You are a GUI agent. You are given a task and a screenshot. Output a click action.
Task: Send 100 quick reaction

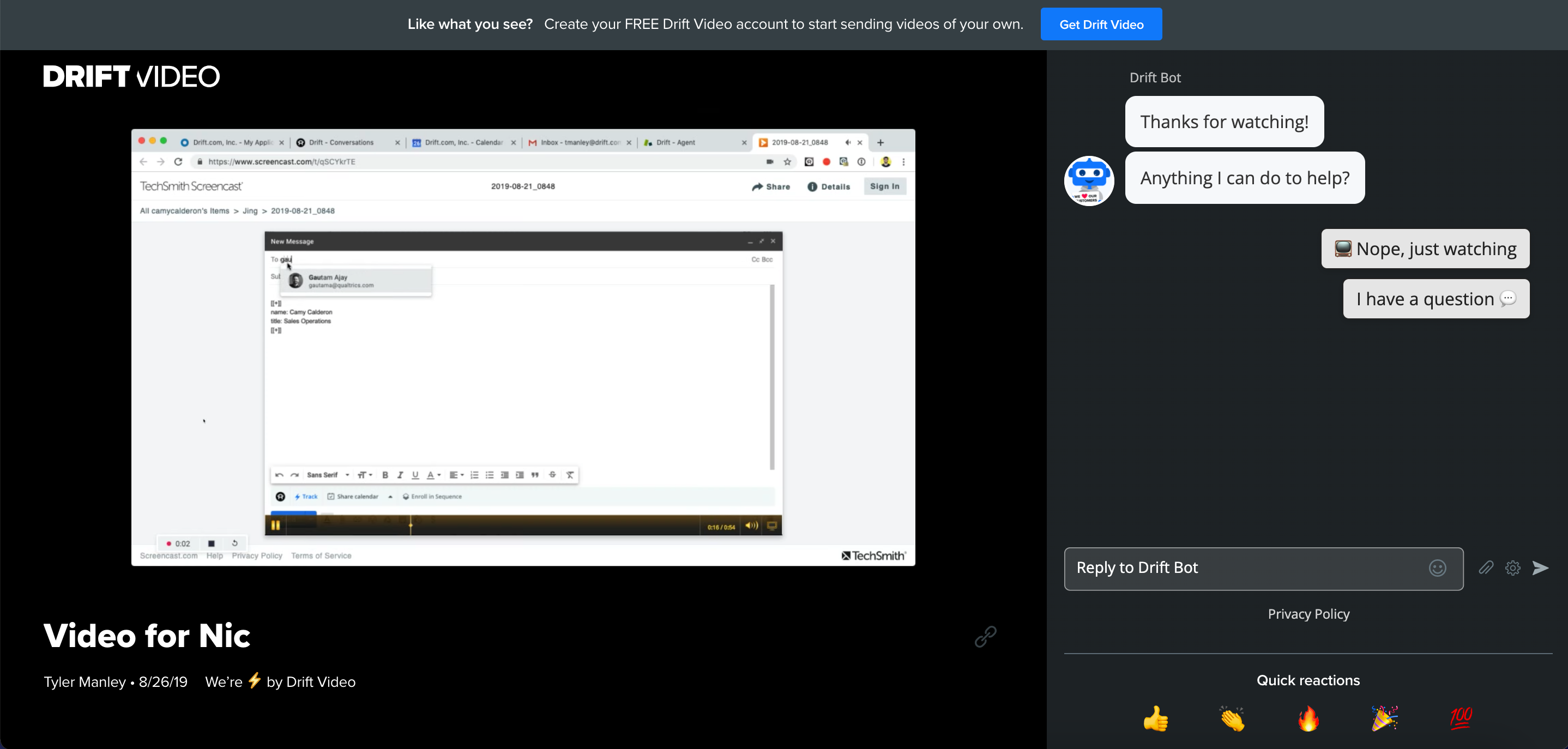tap(1461, 718)
